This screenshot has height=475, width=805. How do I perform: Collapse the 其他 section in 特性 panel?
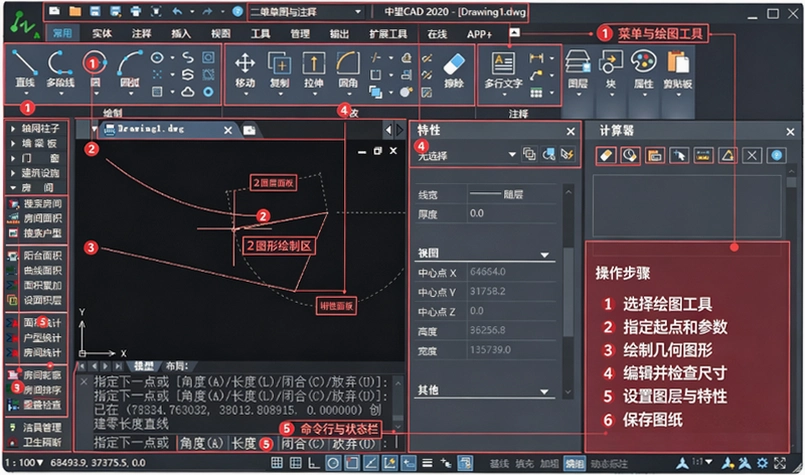[544, 392]
